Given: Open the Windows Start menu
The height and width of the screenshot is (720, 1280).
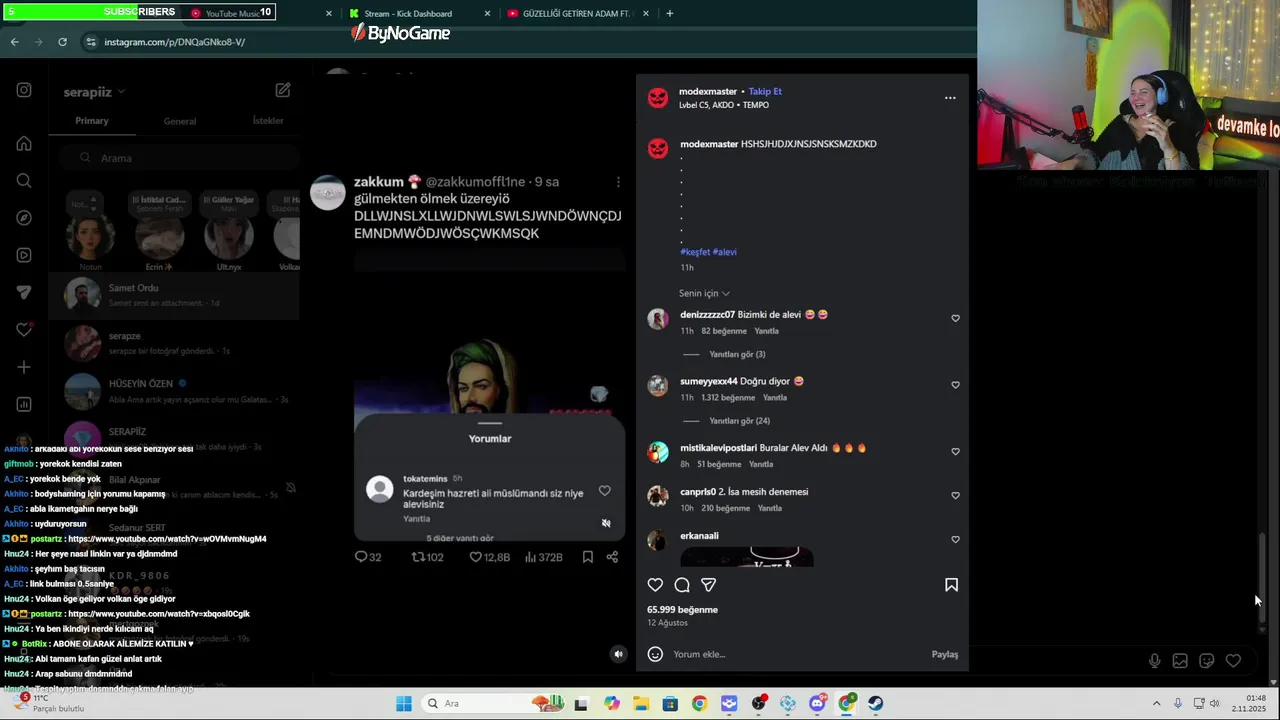Looking at the screenshot, I should pos(403,703).
